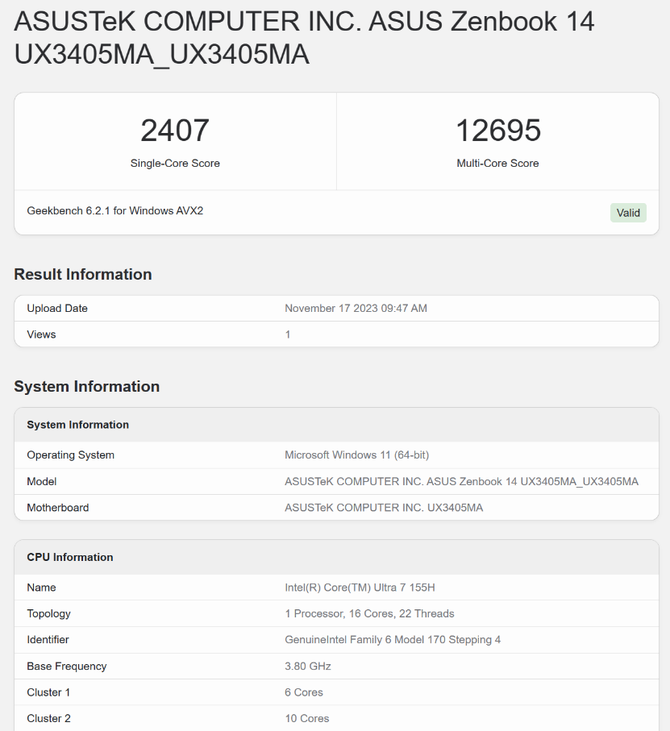
Task: Select the Motherboard value ASUSTeK COMPUTER INC. UX3405MA
Action: click(384, 507)
